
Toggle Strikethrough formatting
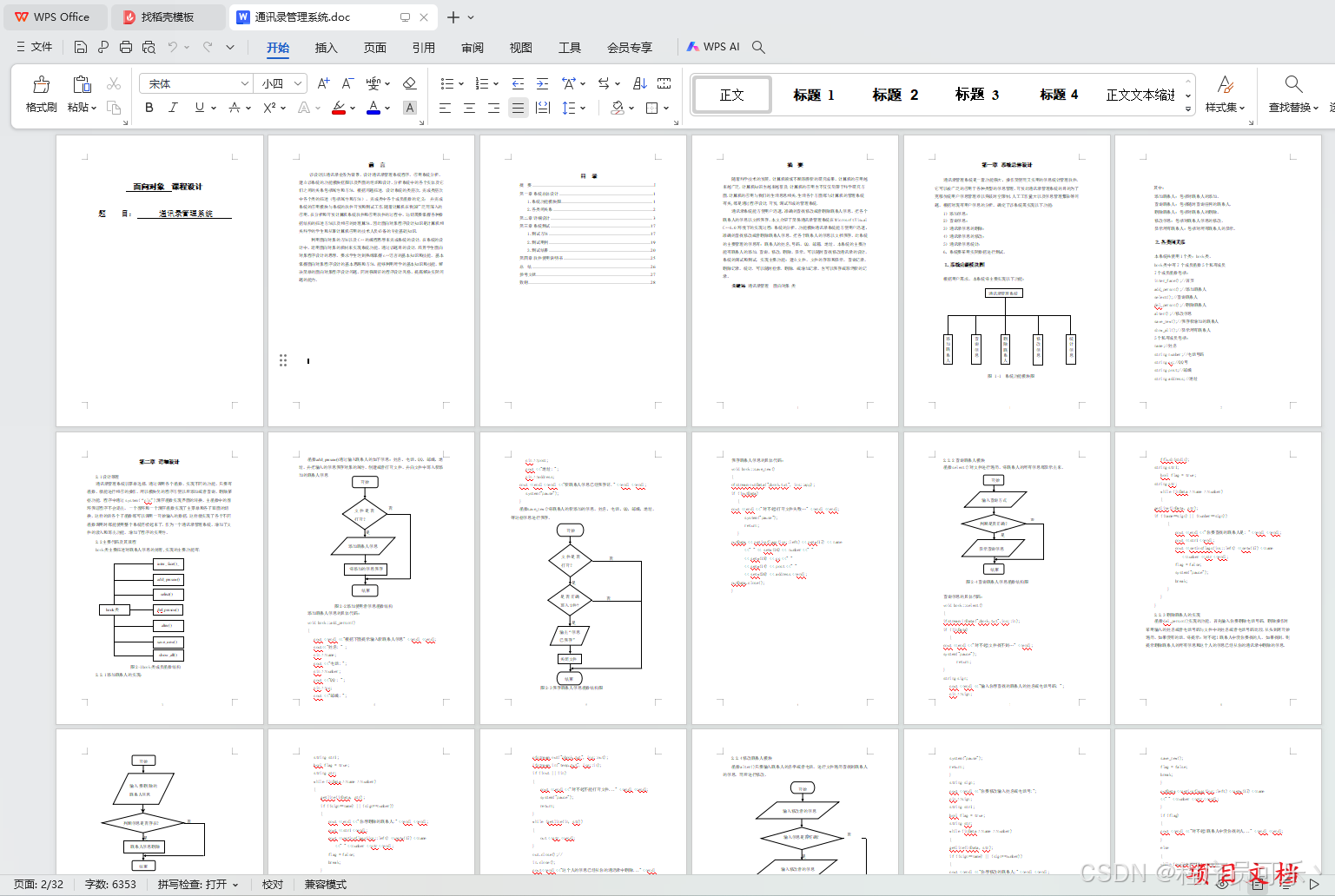click(235, 108)
